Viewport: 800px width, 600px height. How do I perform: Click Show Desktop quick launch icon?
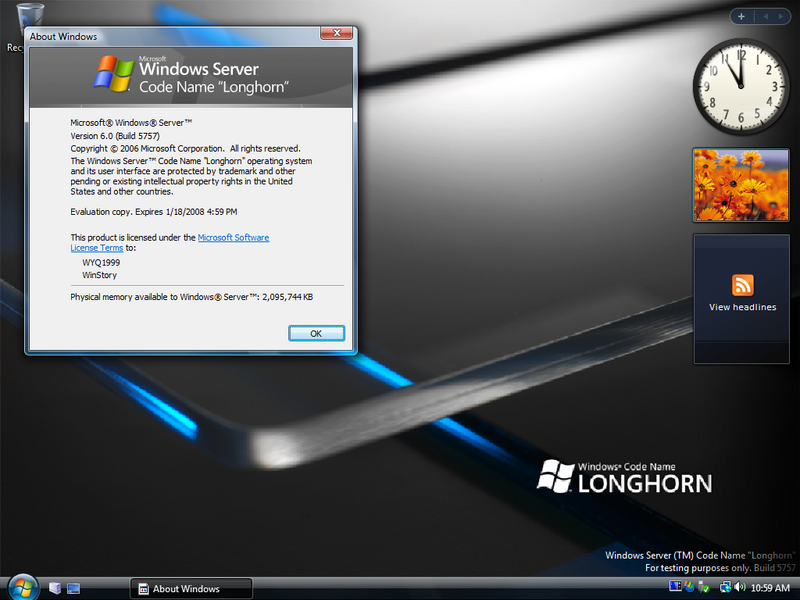pyautogui.click(x=73, y=588)
